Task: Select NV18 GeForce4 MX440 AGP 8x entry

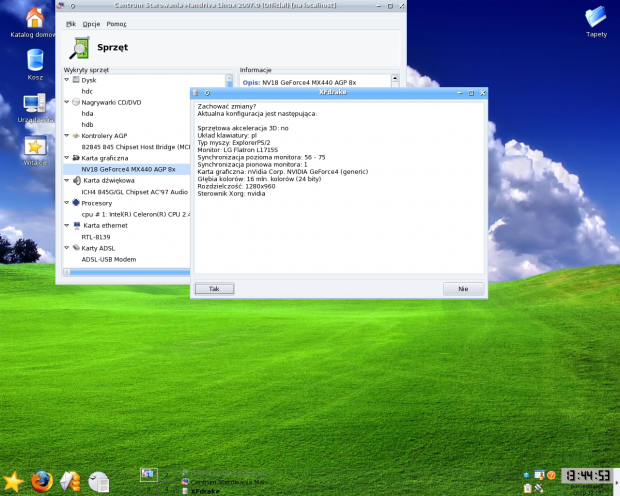Action: 128,169
